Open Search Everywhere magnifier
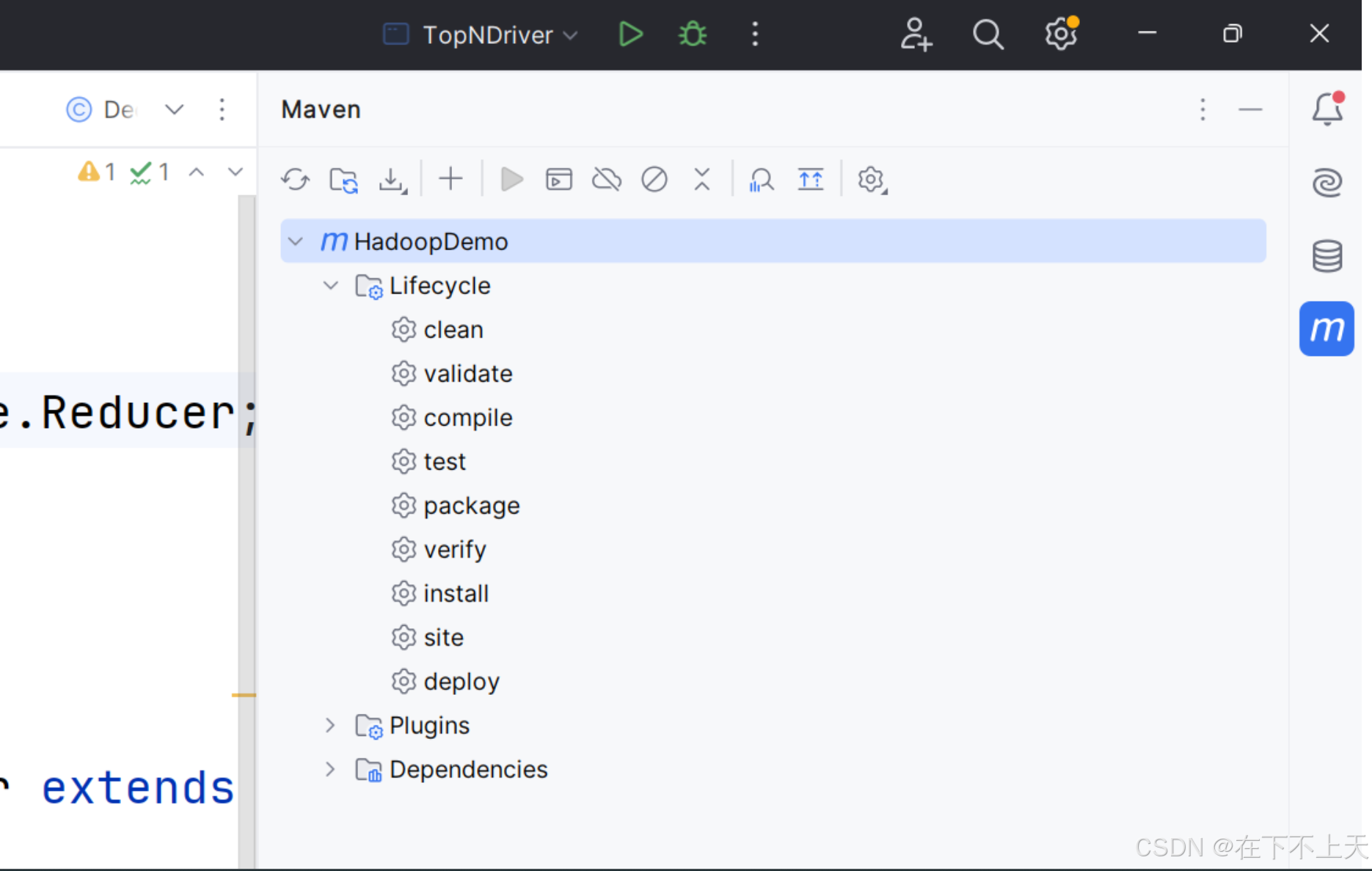The height and width of the screenshot is (871, 1372). pyautogui.click(x=988, y=34)
